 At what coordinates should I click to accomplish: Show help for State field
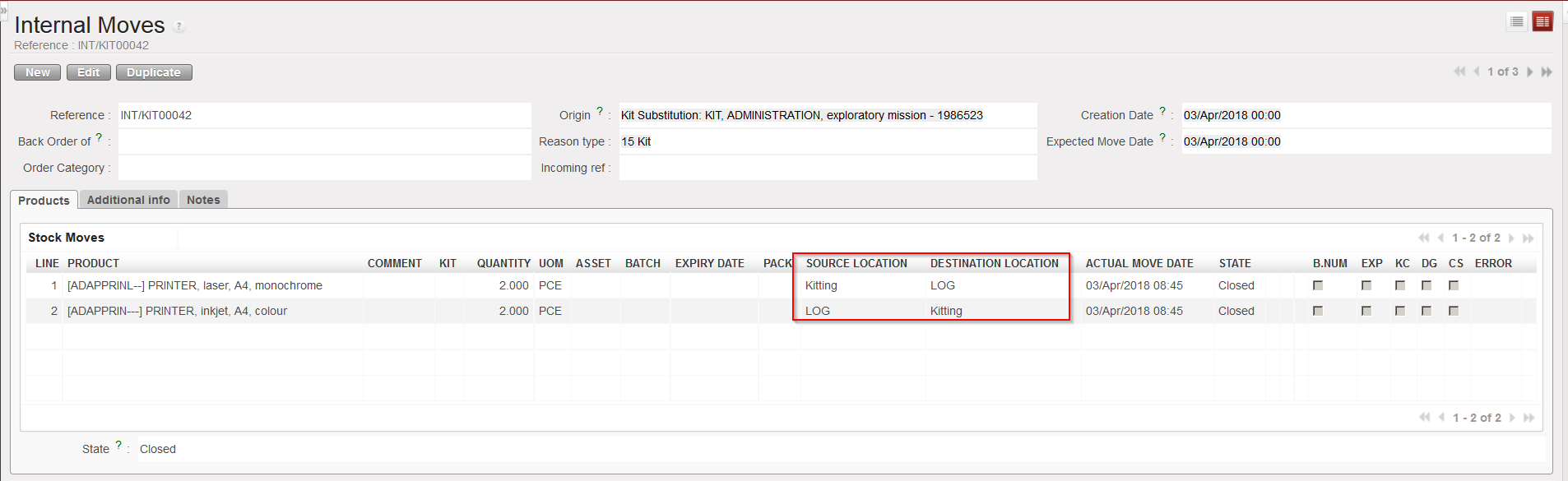tap(118, 445)
